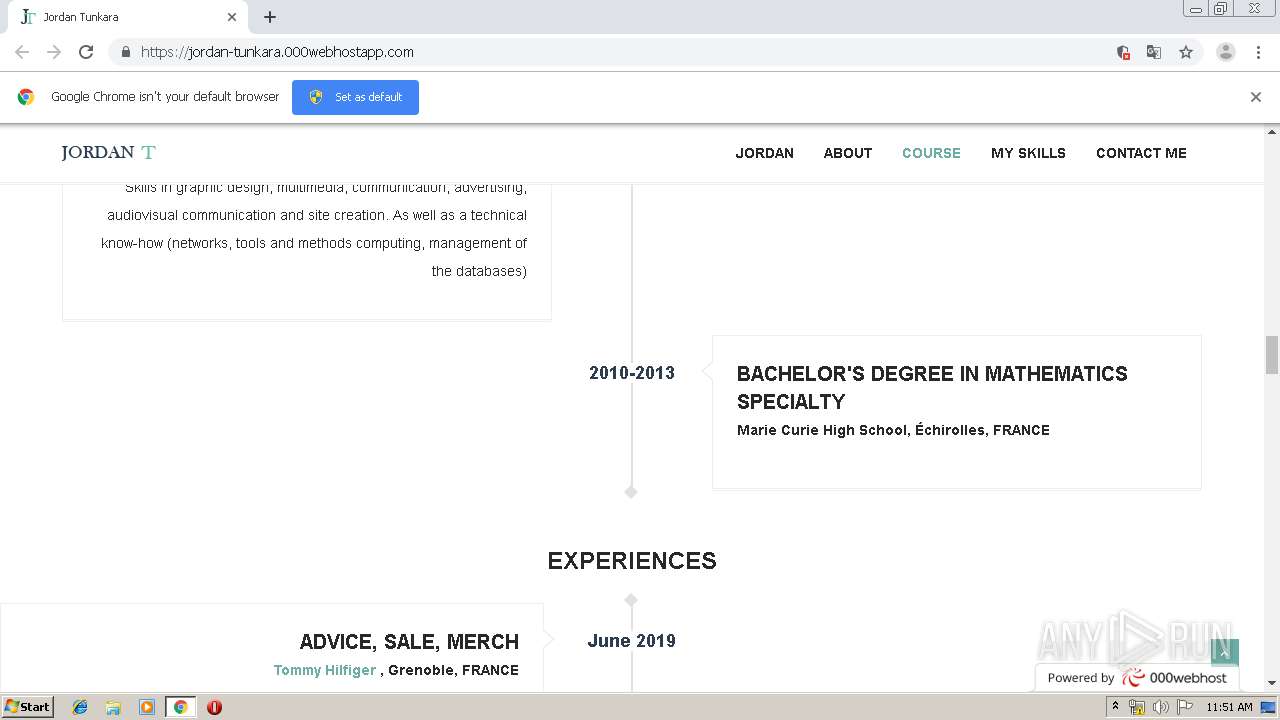Dismiss the default browser notification bar
The height and width of the screenshot is (720, 1280).
click(x=1256, y=97)
